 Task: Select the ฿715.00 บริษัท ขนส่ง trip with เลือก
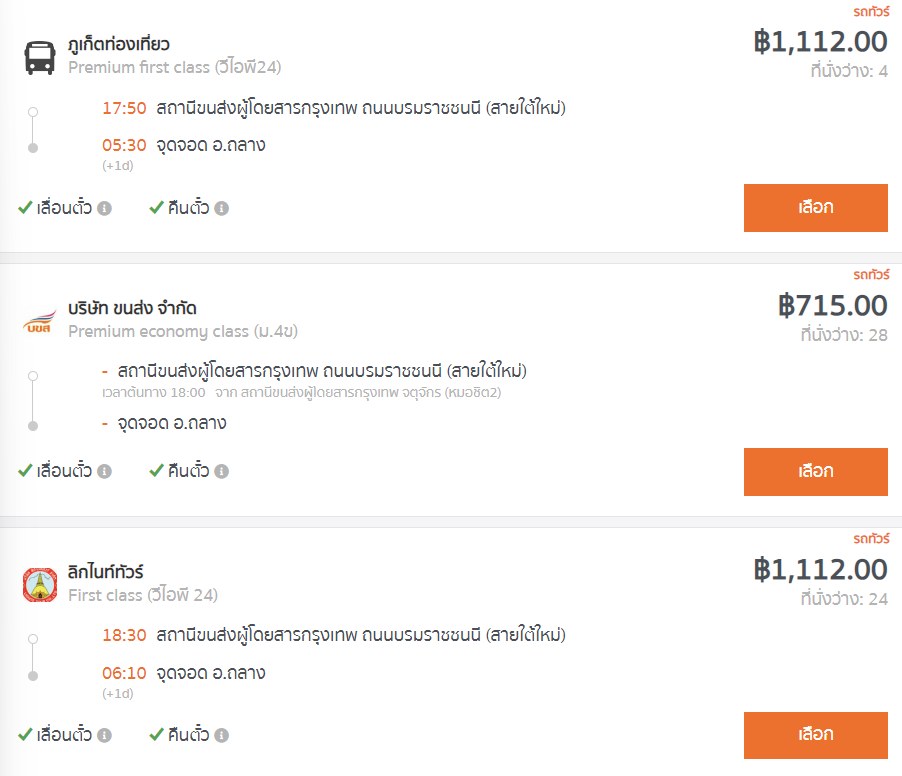pos(816,472)
